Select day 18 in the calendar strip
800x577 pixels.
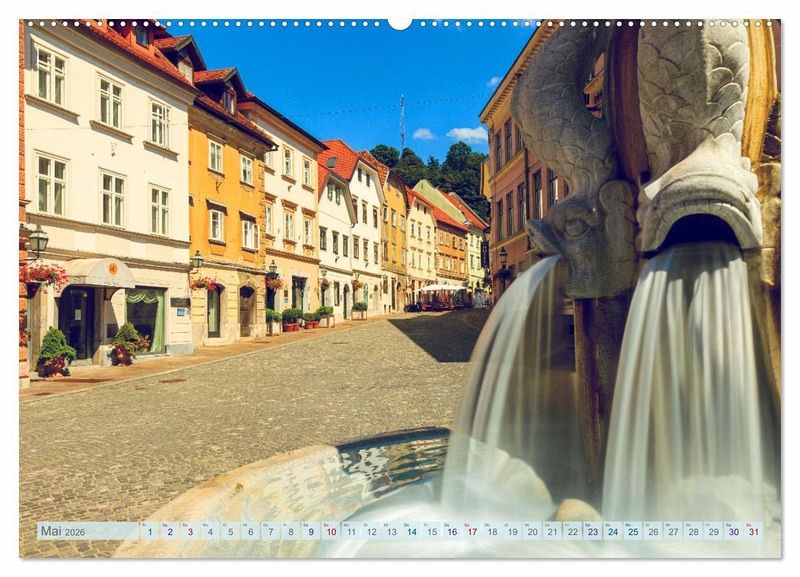tap(492, 531)
